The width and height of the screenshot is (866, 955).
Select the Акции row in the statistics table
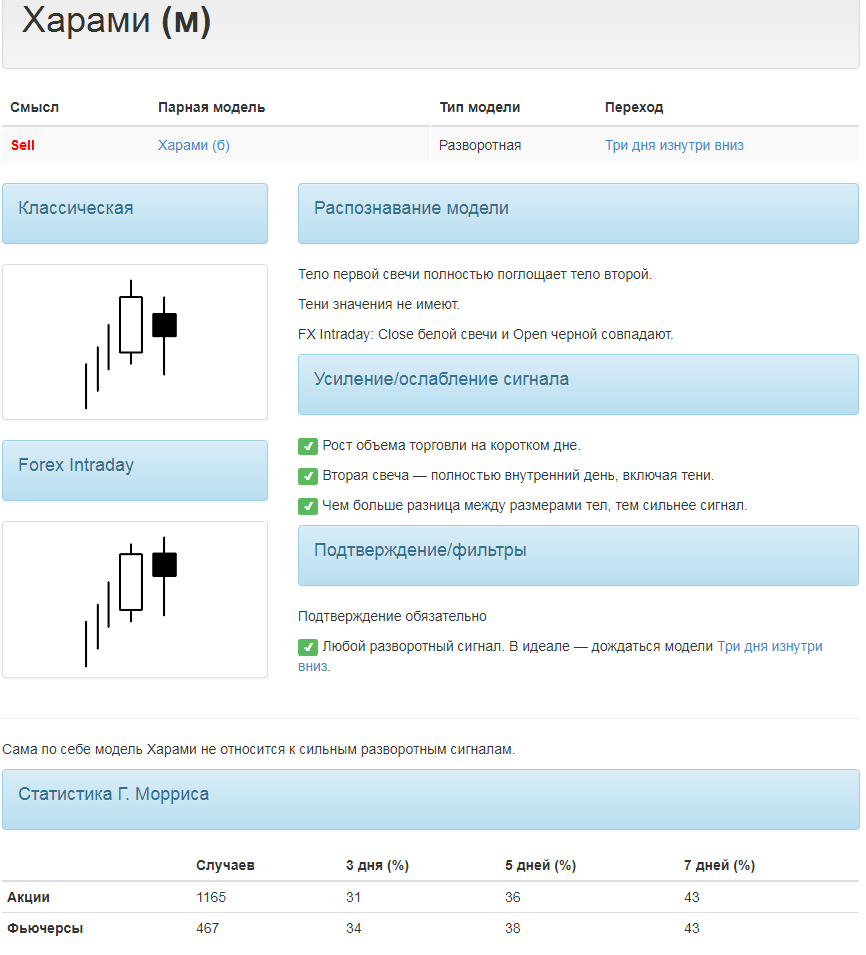pyautogui.click(x=431, y=897)
